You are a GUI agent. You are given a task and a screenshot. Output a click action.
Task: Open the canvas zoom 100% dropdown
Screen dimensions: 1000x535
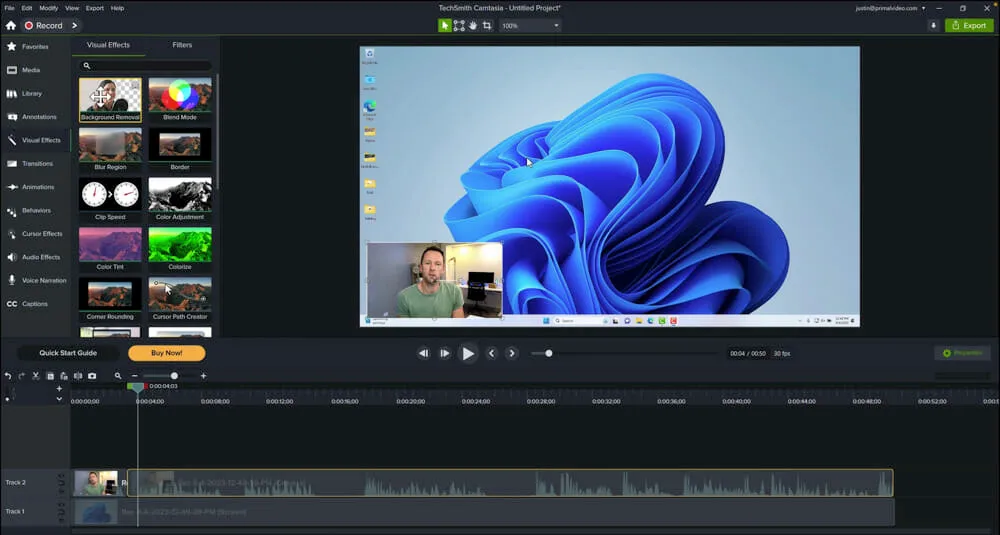point(530,25)
